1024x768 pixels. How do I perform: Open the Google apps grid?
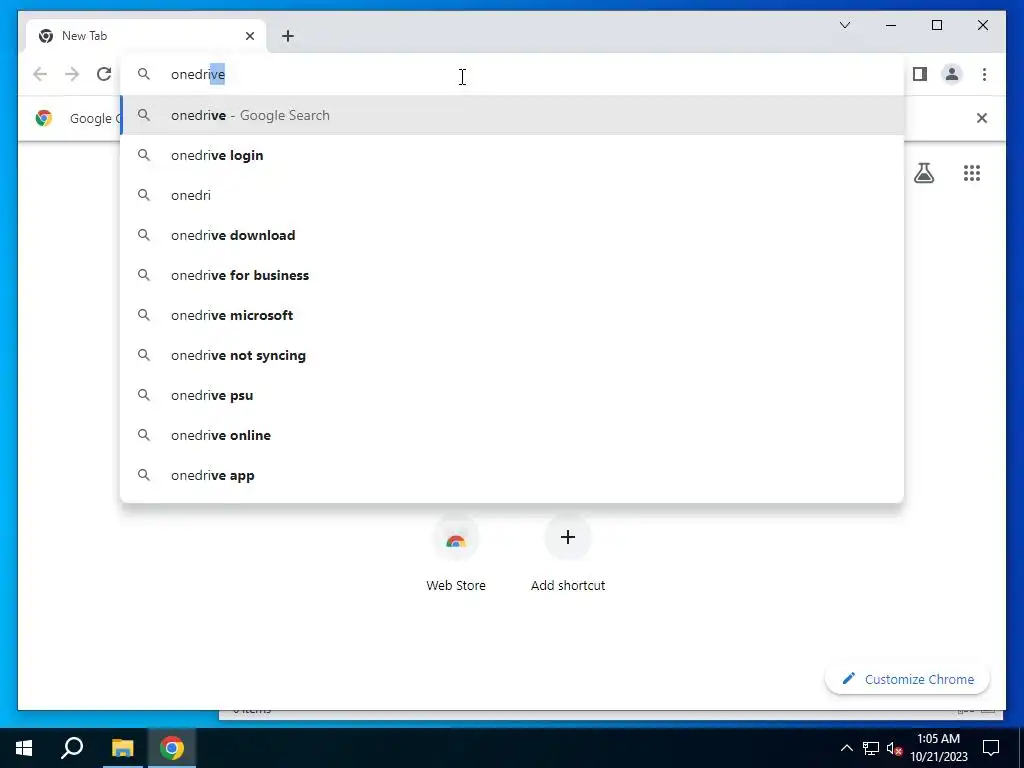(972, 173)
